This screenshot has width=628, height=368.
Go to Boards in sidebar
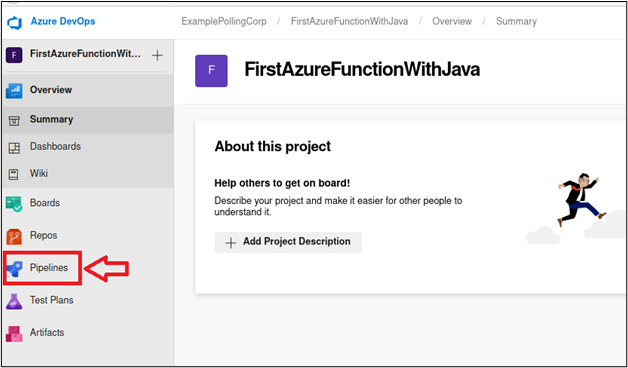pos(45,203)
